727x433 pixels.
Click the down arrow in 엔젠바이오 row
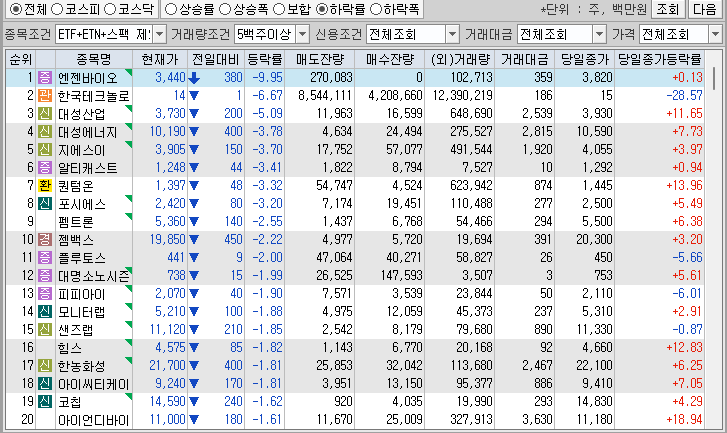pos(194,78)
